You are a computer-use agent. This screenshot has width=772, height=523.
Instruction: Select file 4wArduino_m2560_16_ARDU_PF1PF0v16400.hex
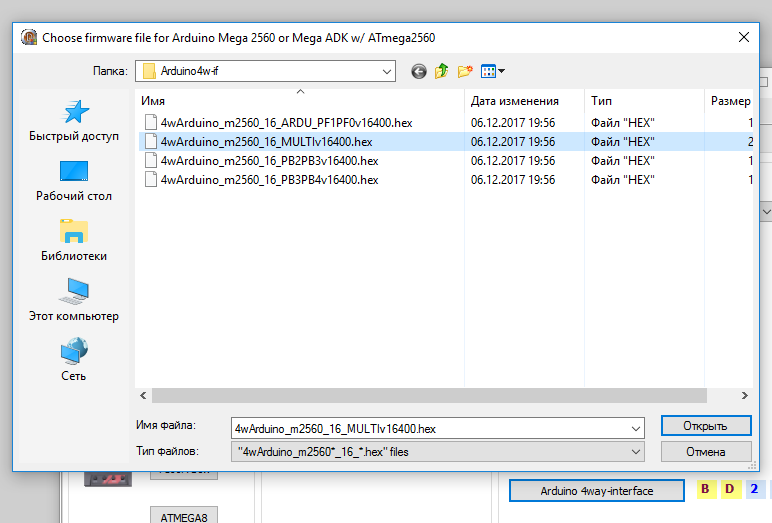coord(286,122)
